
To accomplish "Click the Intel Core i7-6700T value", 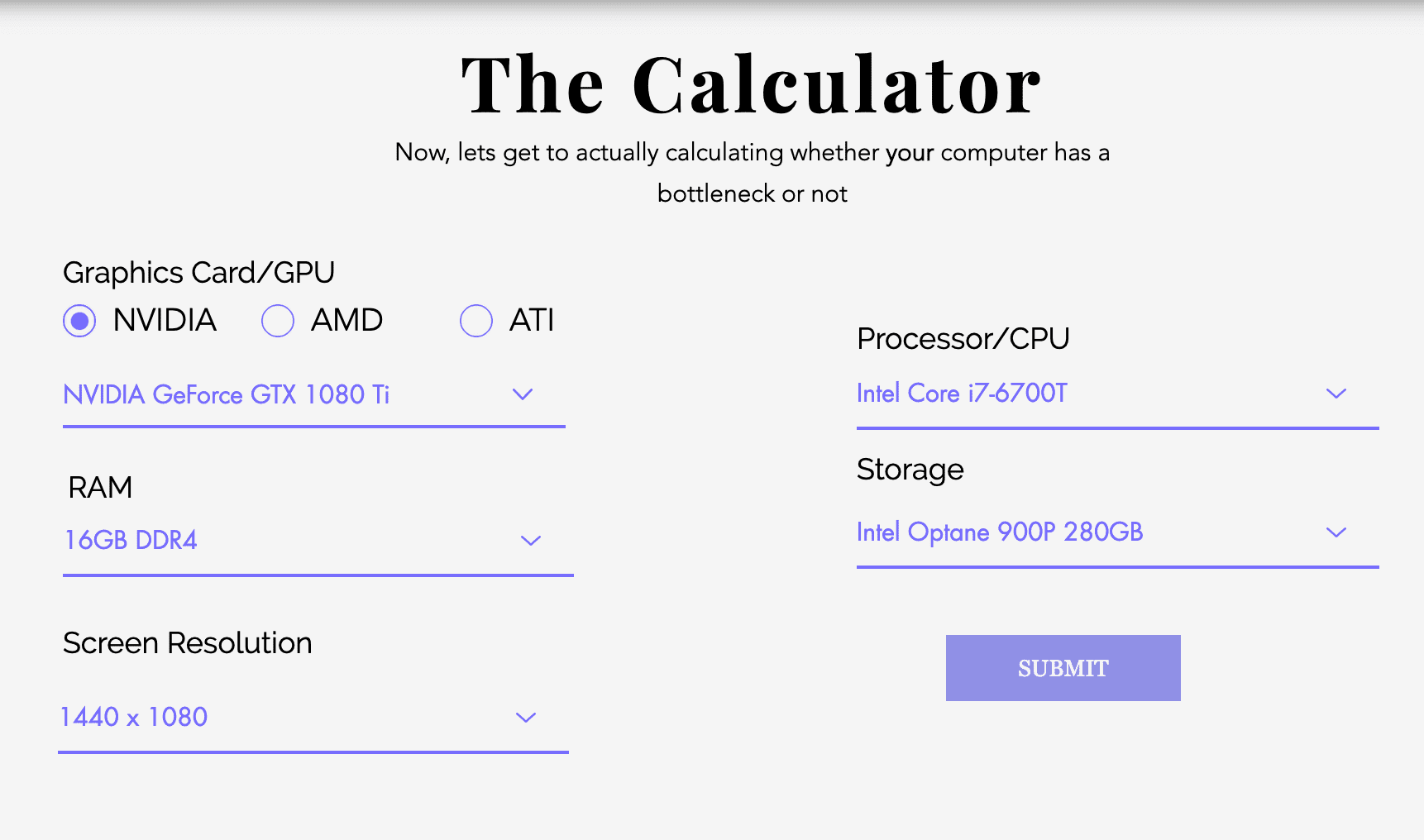I will (x=963, y=394).
